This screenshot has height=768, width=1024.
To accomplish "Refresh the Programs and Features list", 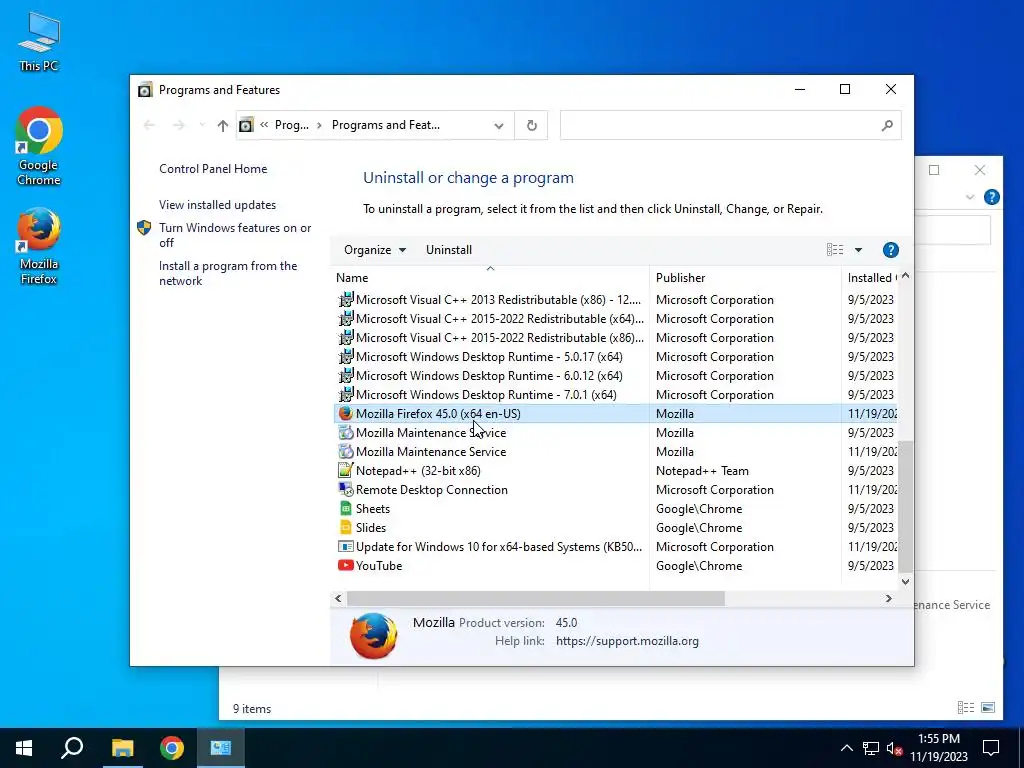I will point(532,125).
